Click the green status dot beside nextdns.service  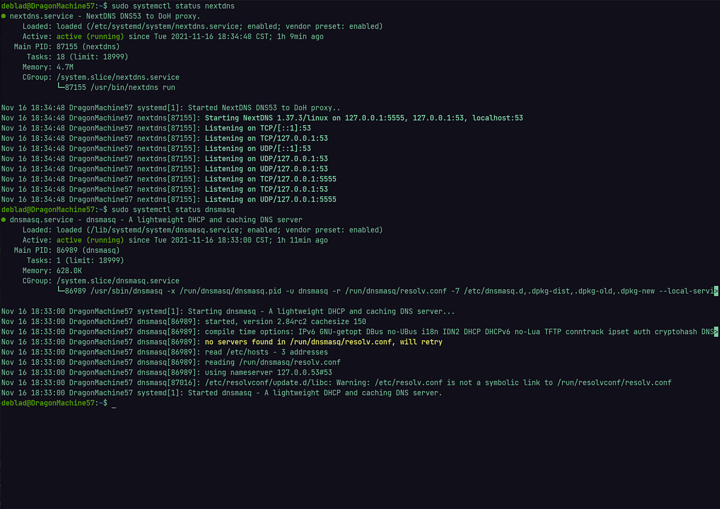[x=4, y=16]
